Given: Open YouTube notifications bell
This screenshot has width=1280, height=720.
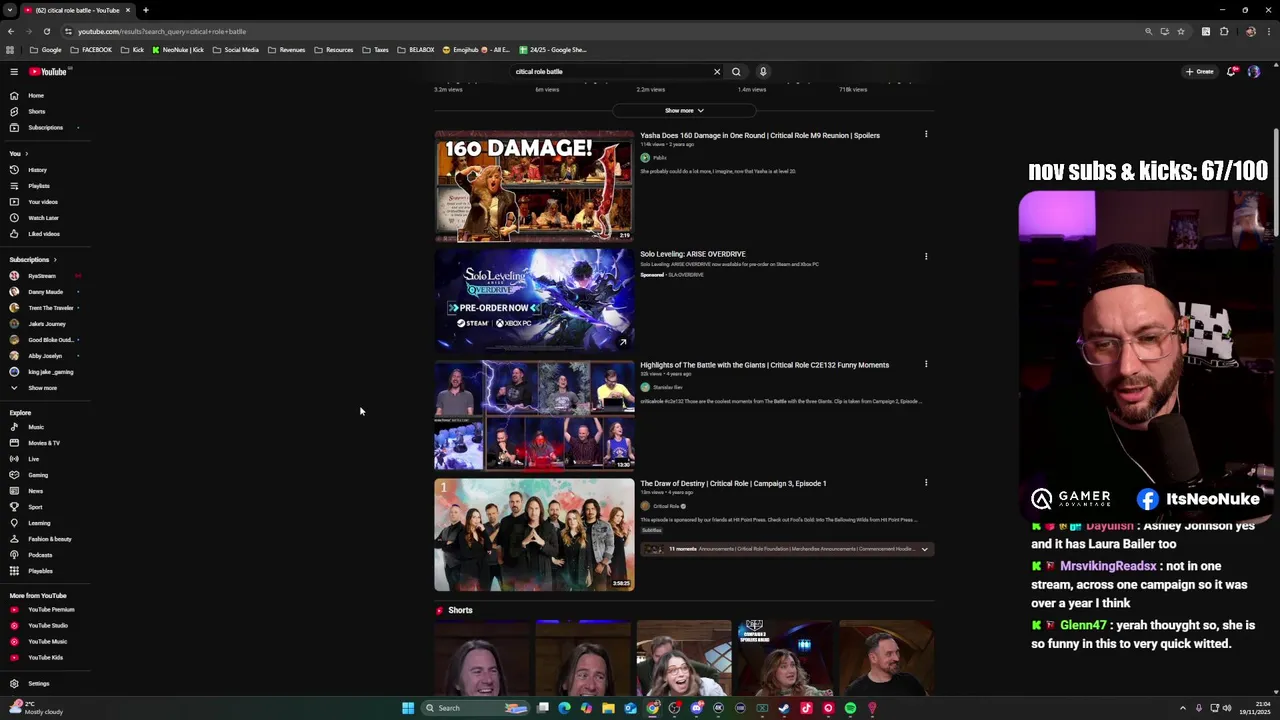Looking at the screenshot, I should (x=1232, y=72).
